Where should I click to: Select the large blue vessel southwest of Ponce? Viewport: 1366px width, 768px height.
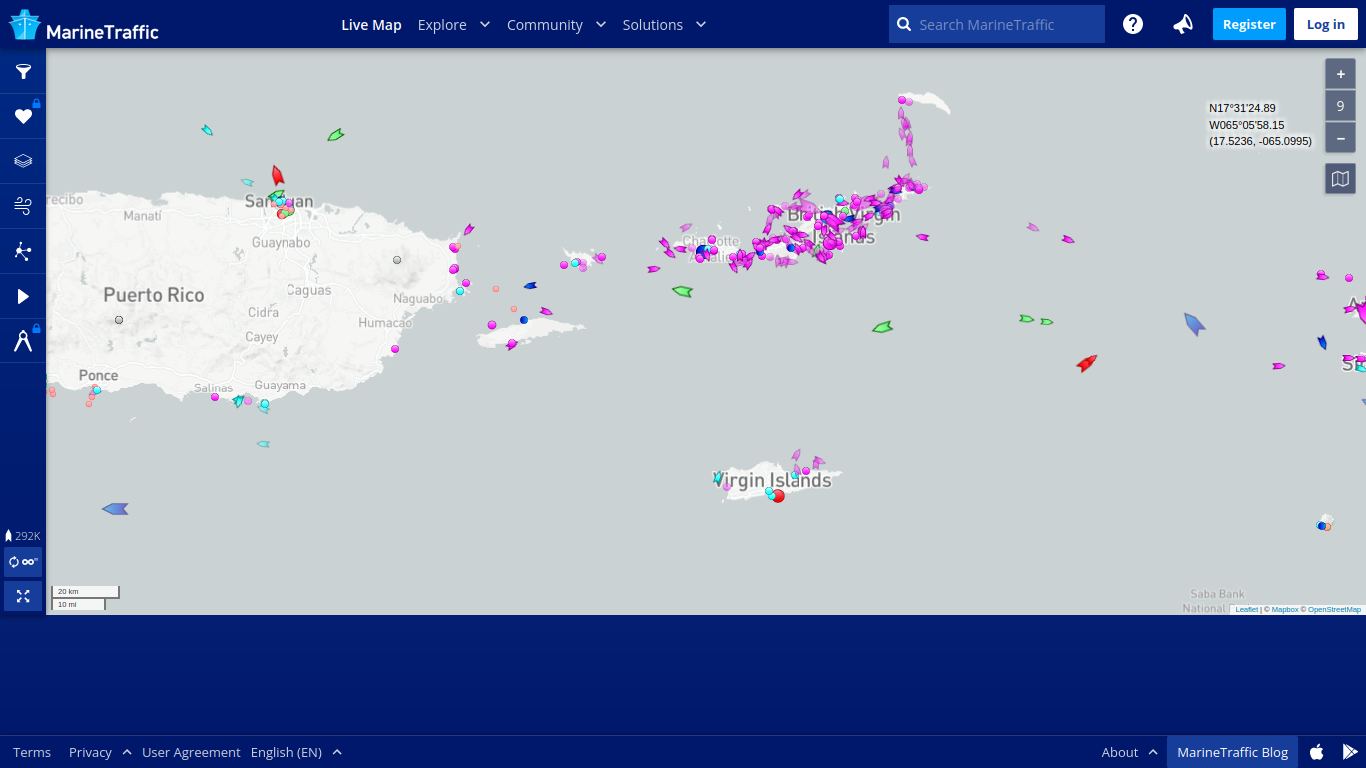tap(115, 509)
